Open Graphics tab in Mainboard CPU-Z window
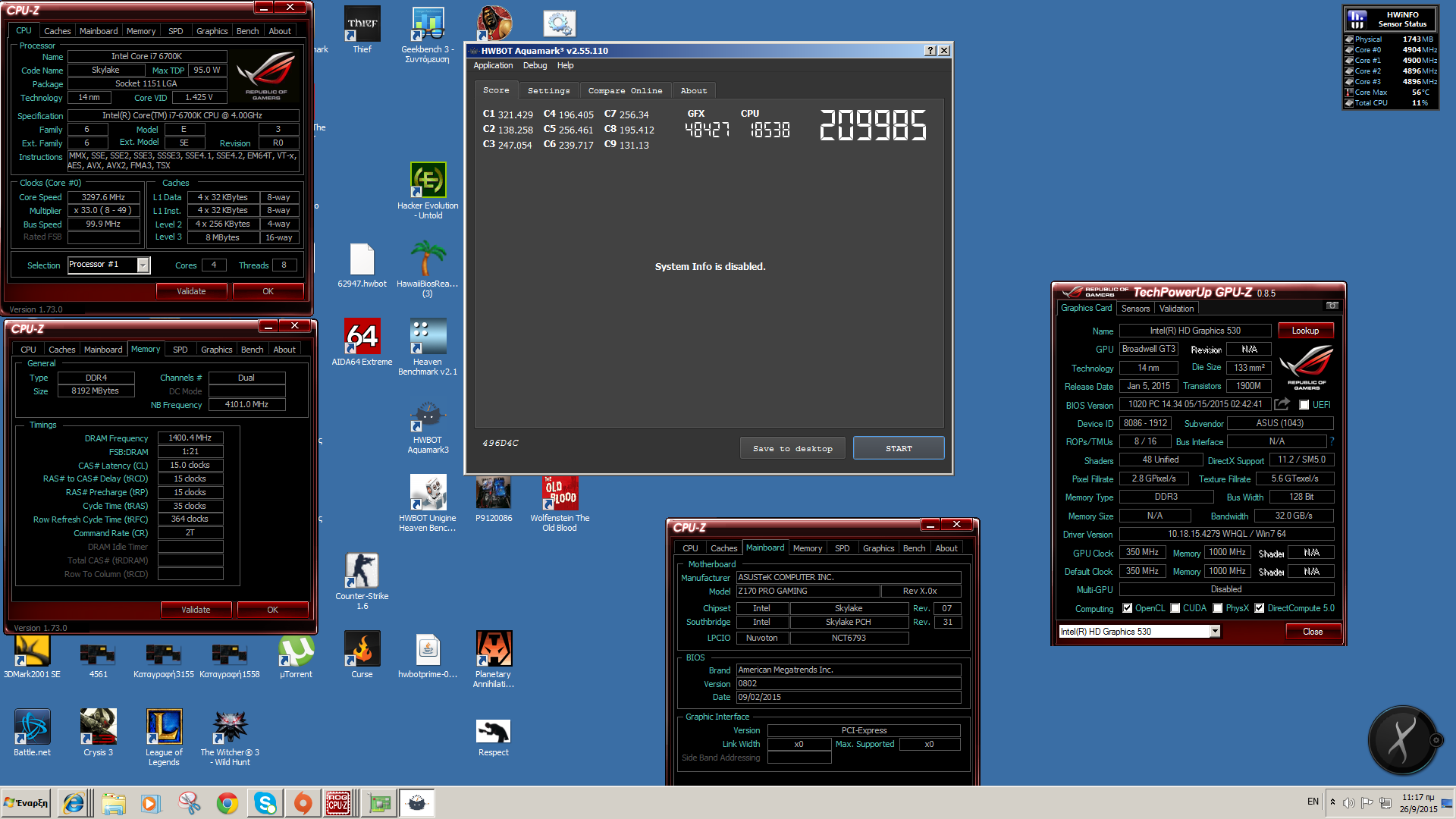The height and width of the screenshot is (819, 1456). 878,548
